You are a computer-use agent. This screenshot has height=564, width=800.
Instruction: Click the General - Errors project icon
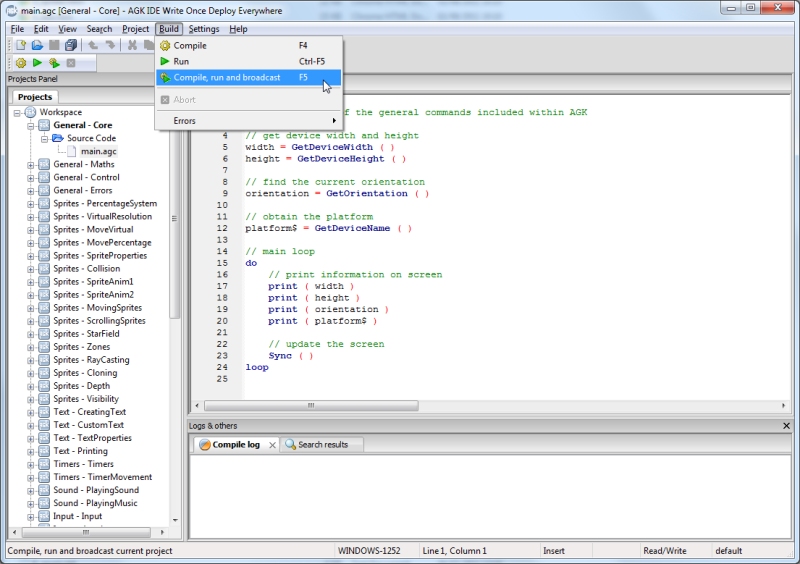44,190
